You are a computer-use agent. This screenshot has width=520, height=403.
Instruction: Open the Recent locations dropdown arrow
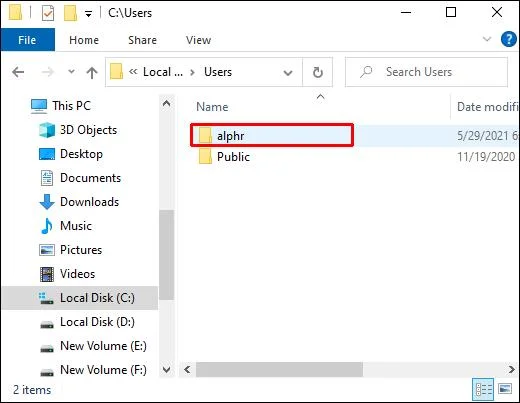[x=71, y=72]
